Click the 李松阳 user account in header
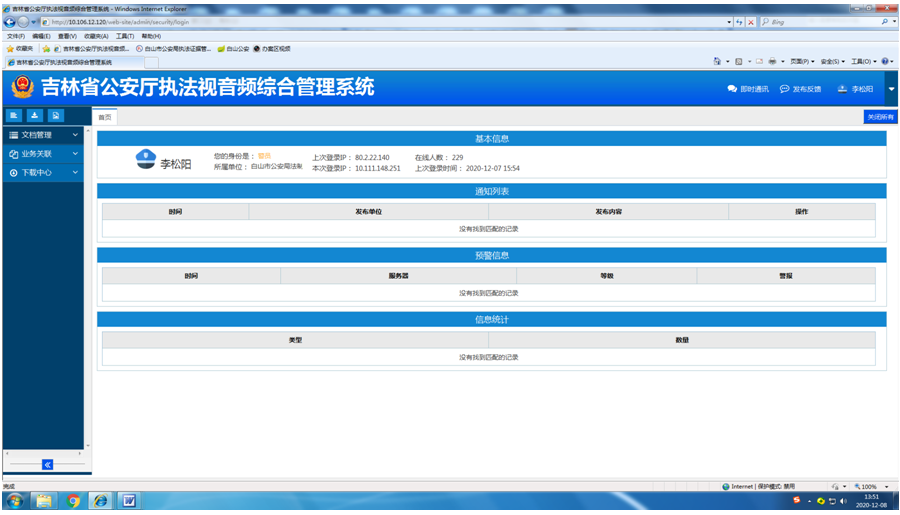Screen dimensions: 900x515 (x=855, y=89)
